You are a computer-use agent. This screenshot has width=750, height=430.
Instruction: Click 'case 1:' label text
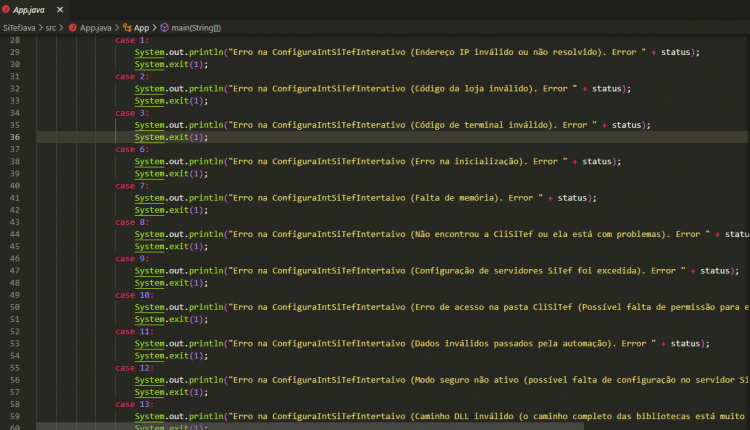coord(132,40)
